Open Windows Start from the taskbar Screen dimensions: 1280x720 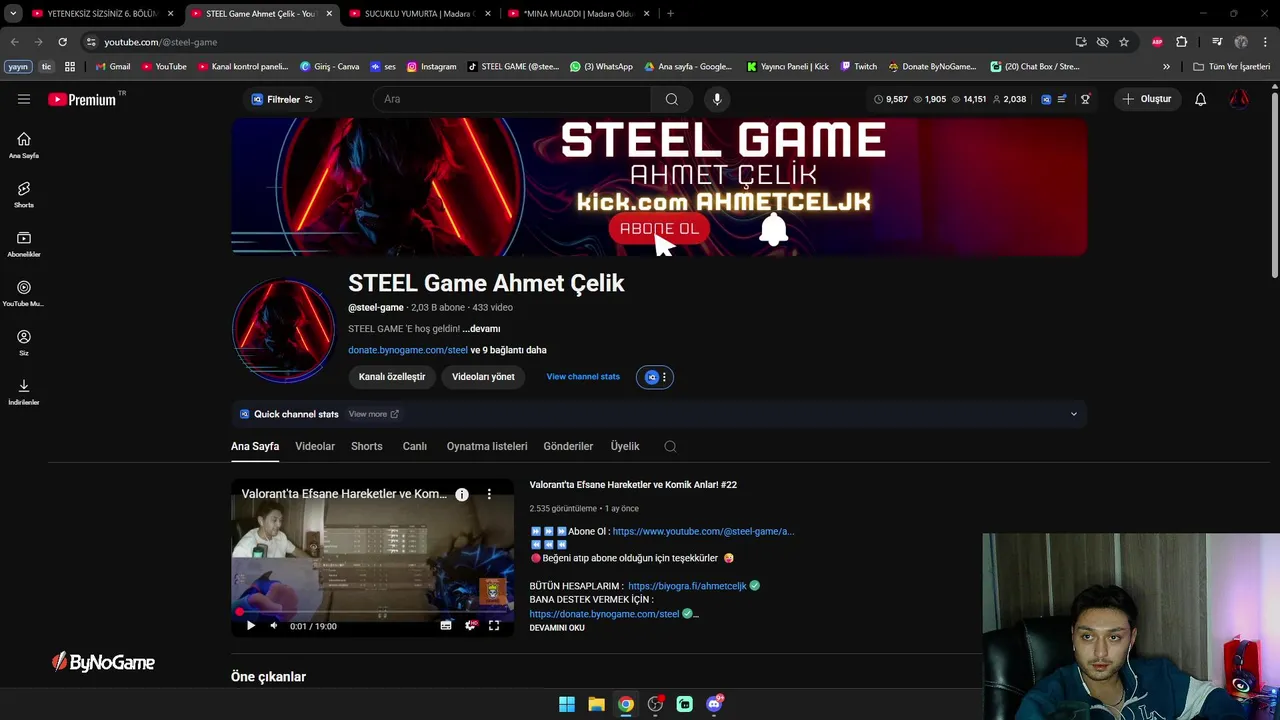tap(567, 704)
